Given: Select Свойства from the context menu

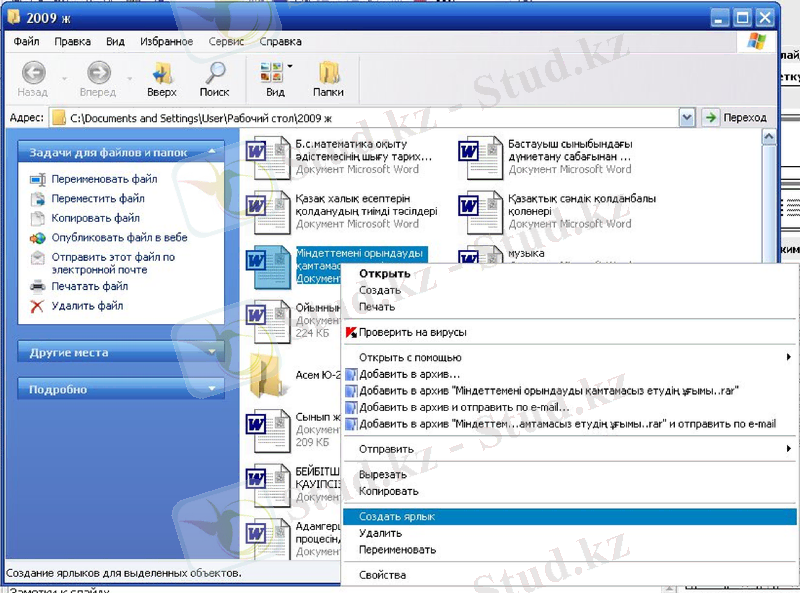Looking at the screenshot, I should pos(382,575).
